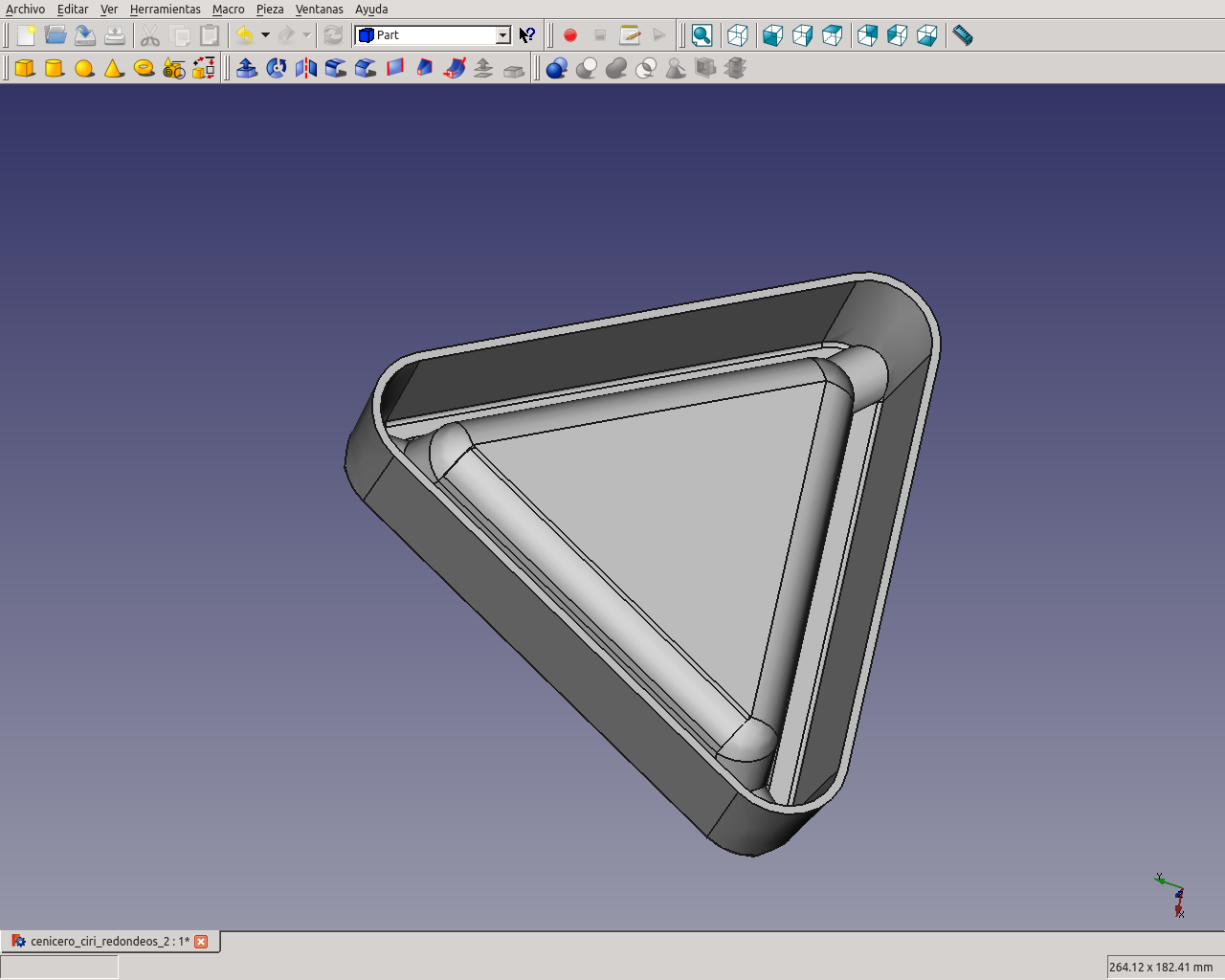Click the Paste clipboard icon
Screen dimensions: 1225x980
tap(210, 35)
